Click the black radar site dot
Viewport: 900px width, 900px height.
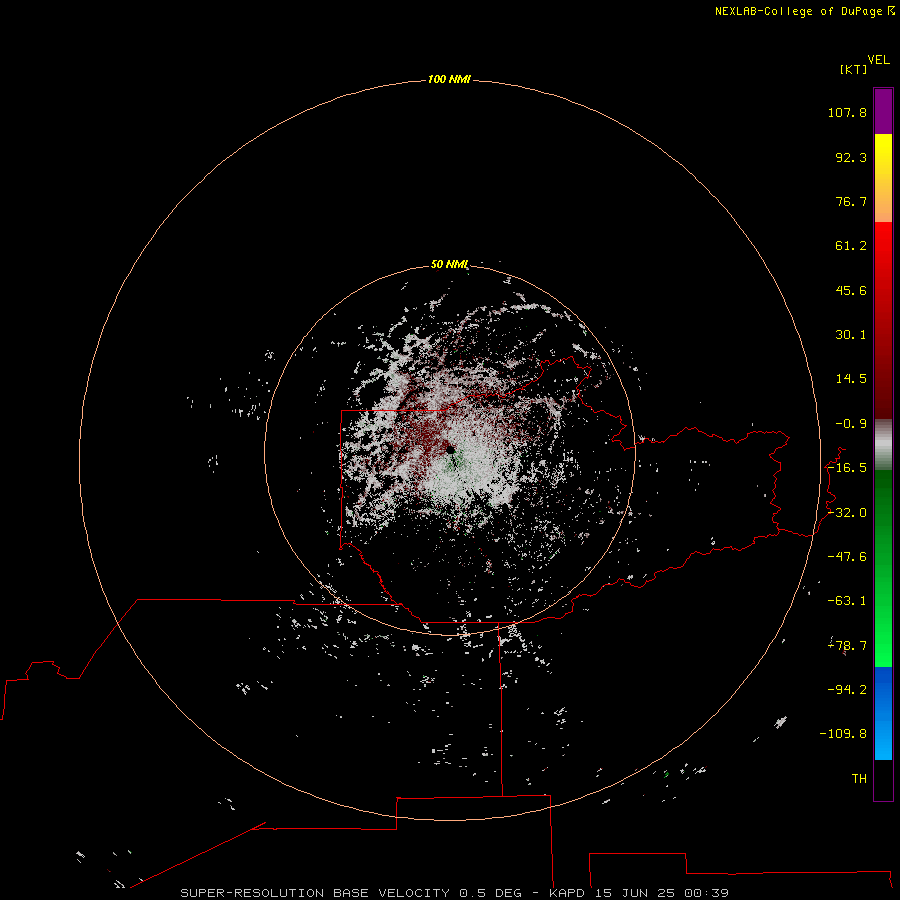tap(451, 450)
